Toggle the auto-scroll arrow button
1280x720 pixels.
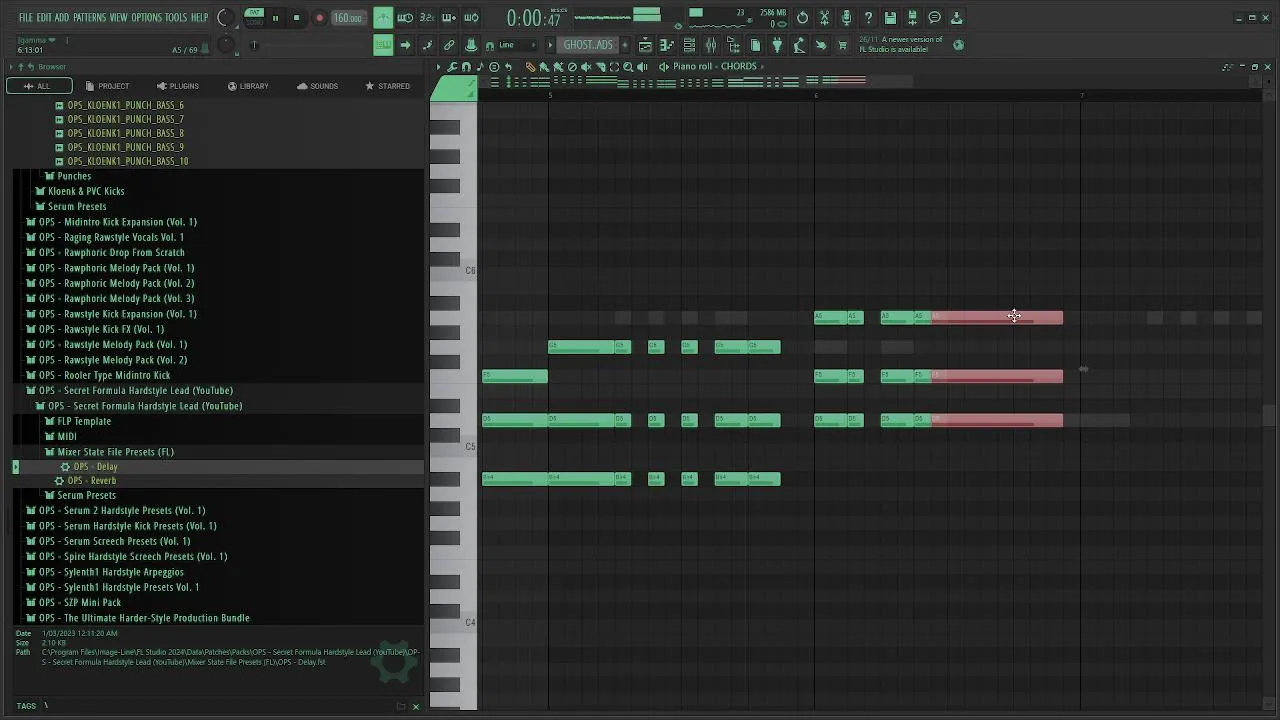tap(405, 45)
